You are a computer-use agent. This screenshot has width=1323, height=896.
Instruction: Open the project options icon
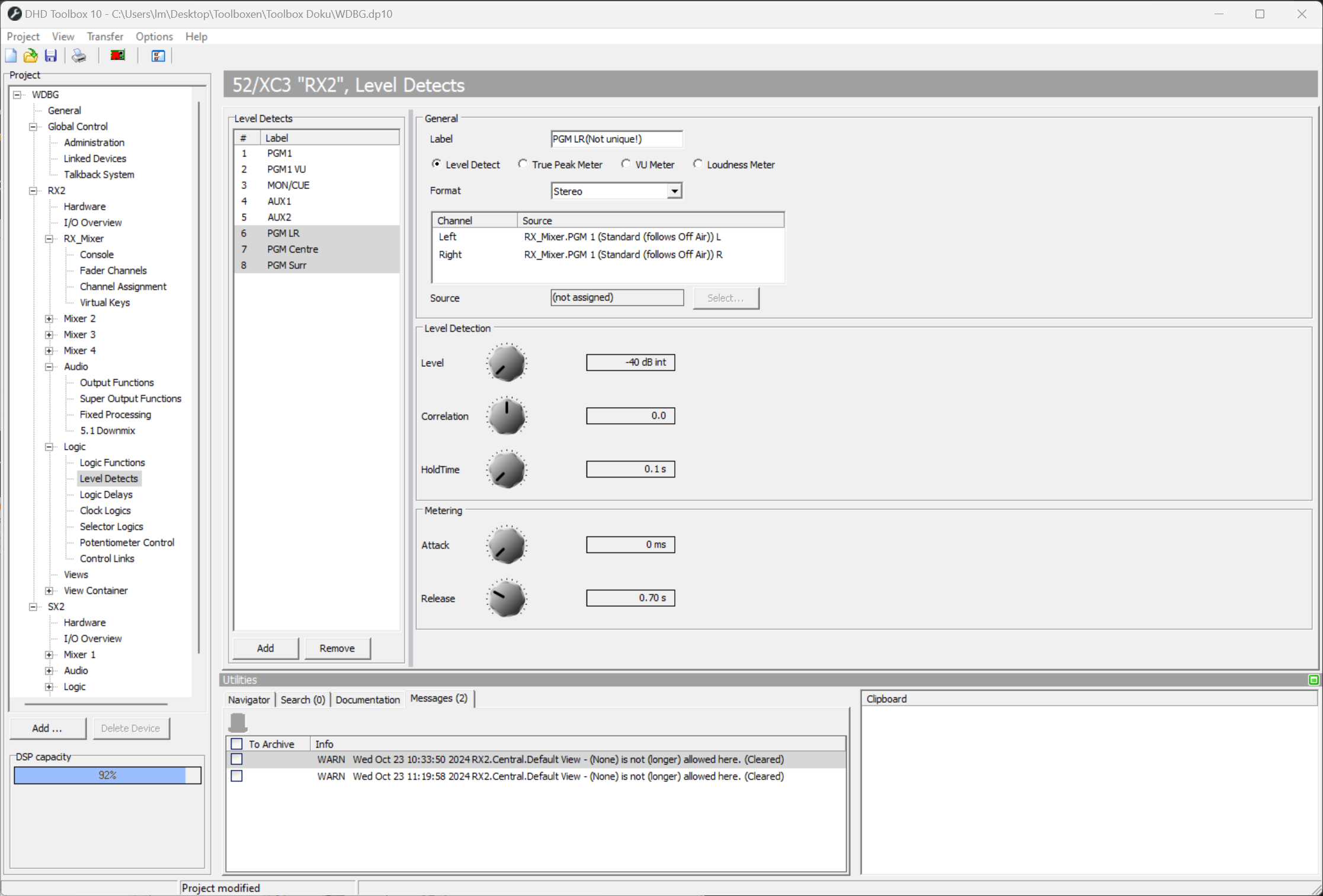click(157, 55)
